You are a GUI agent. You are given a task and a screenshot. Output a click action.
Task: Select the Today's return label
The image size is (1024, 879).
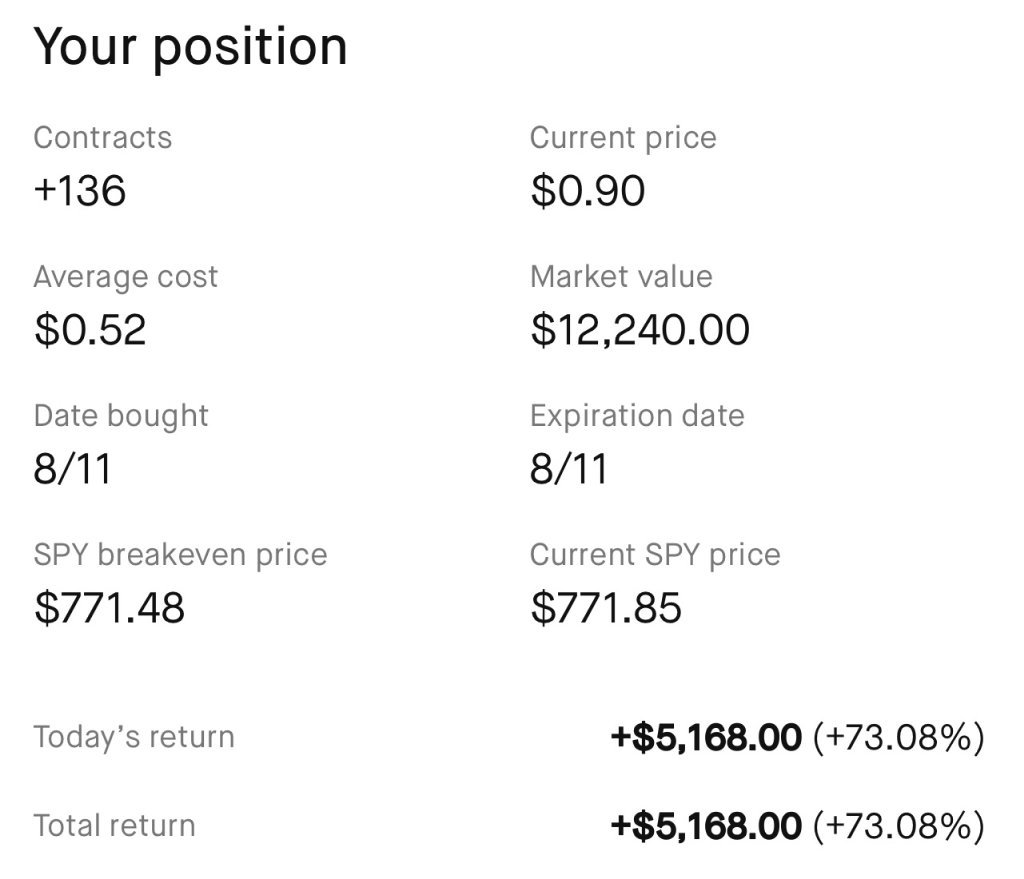pos(134,737)
